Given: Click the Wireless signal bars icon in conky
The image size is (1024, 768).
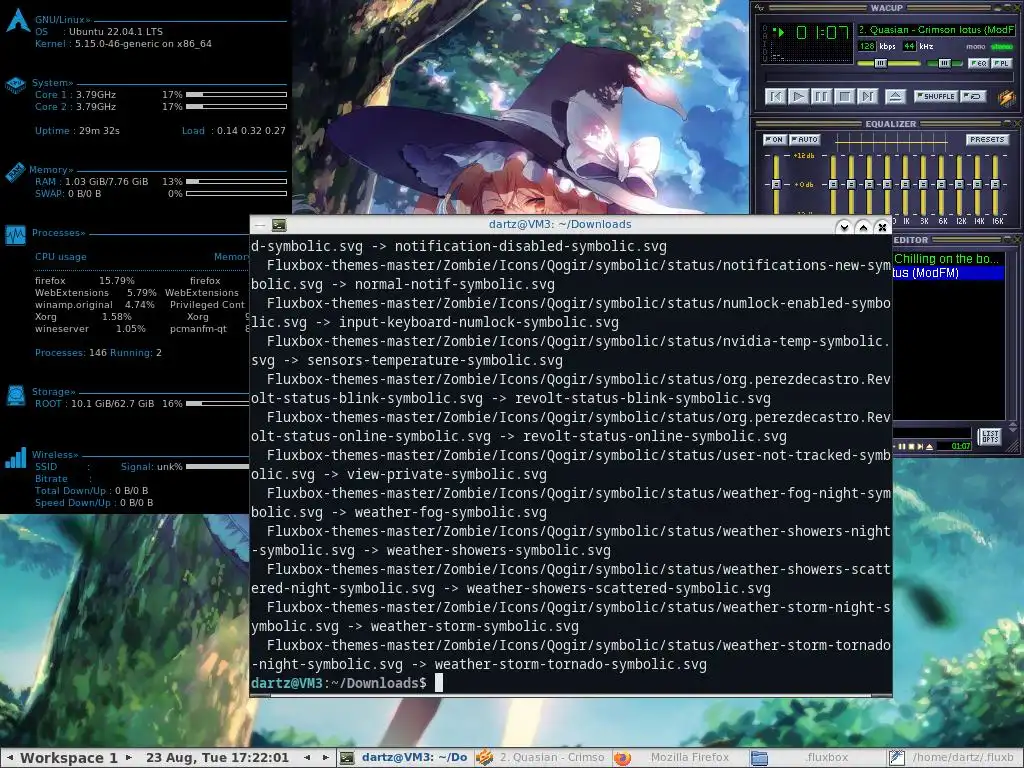Looking at the screenshot, I should click(x=16, y=457).
